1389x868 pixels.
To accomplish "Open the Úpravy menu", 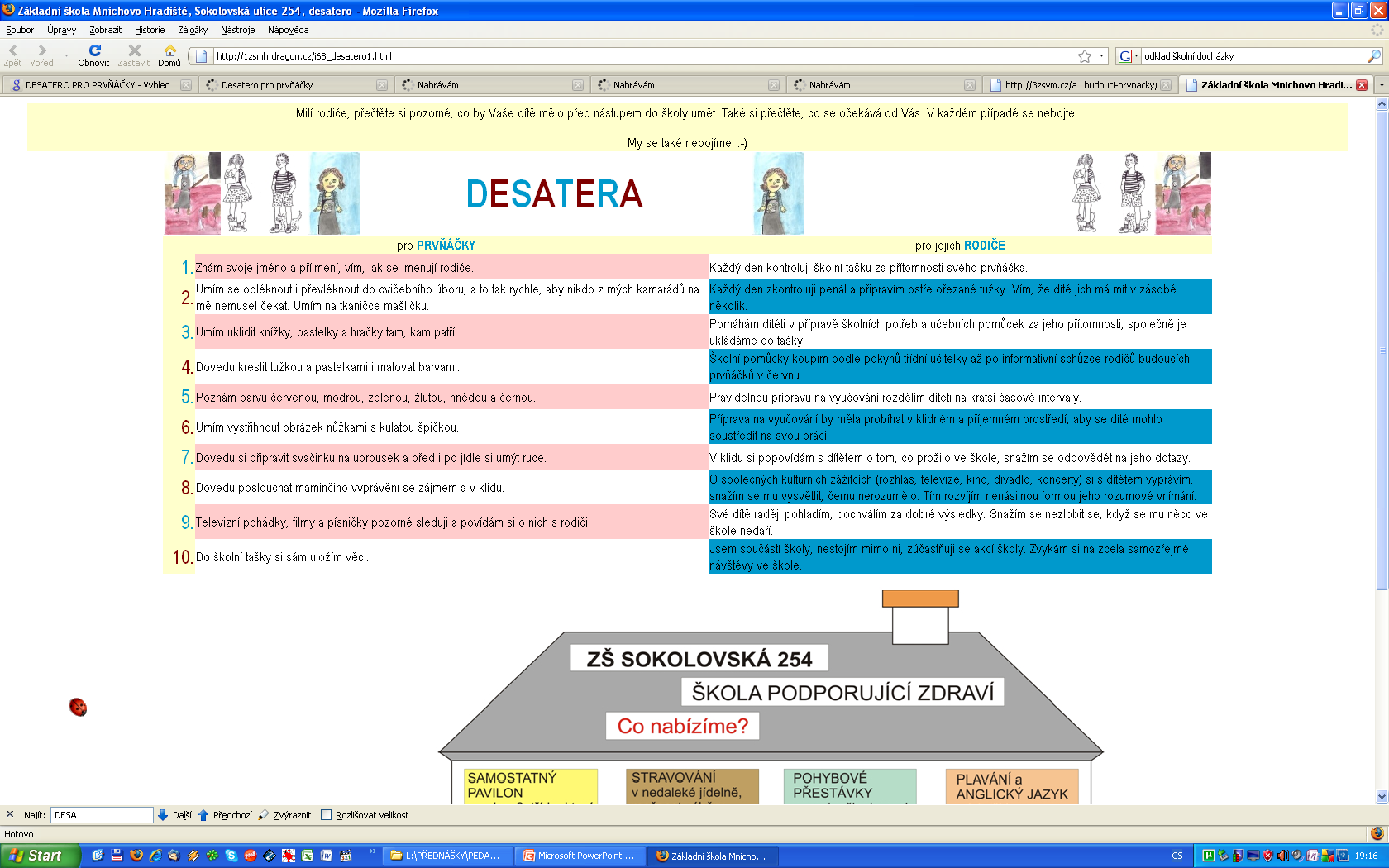I will [61, 30].
